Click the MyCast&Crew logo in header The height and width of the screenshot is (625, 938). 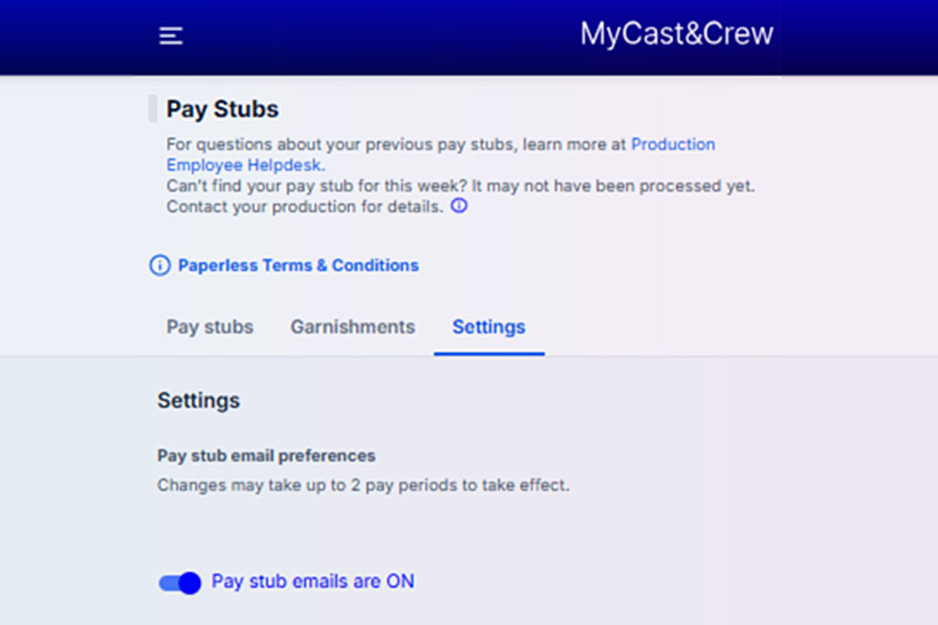click(676, 34)
